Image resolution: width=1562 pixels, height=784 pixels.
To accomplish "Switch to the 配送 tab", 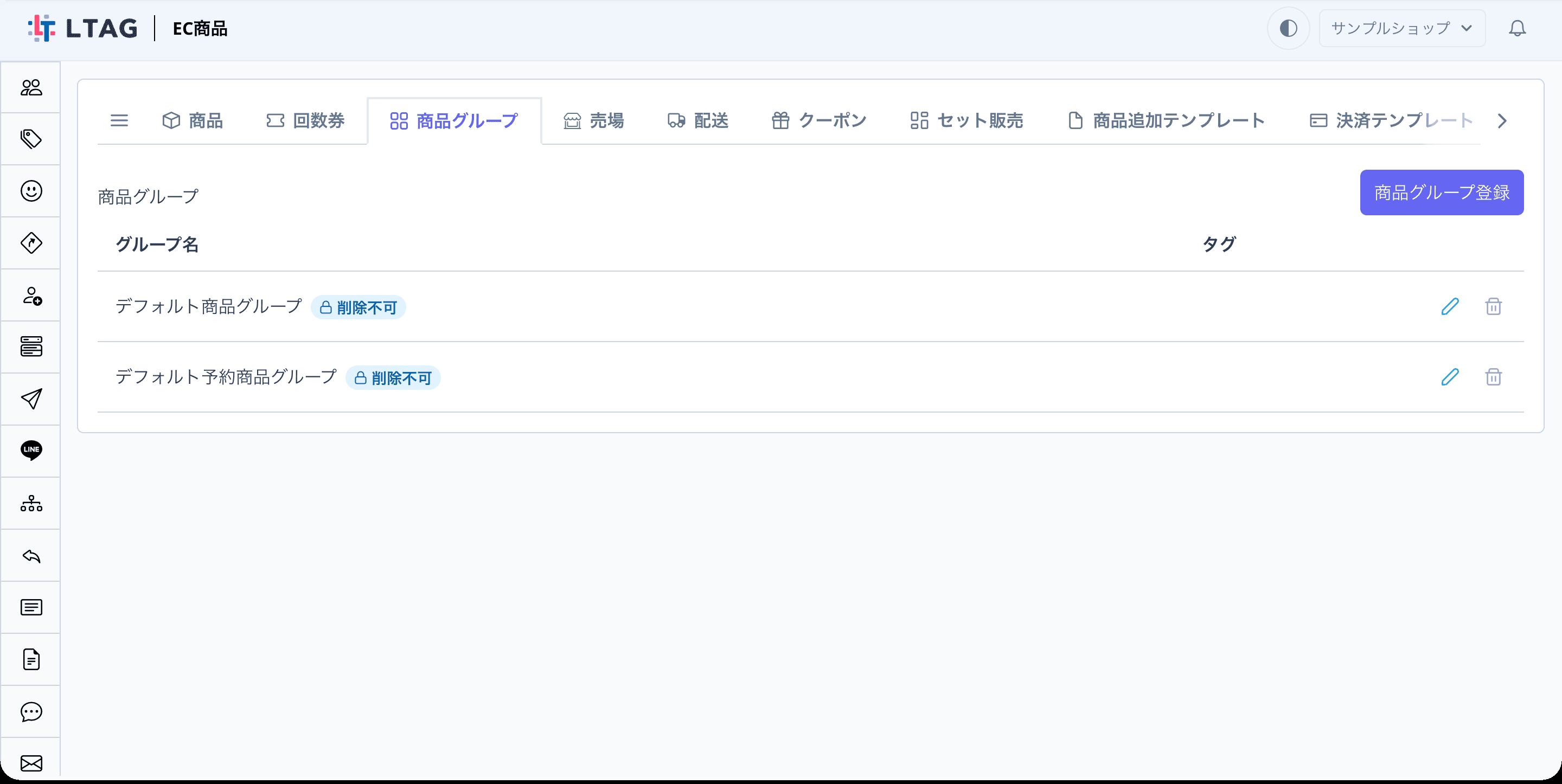I will [698, 121].
